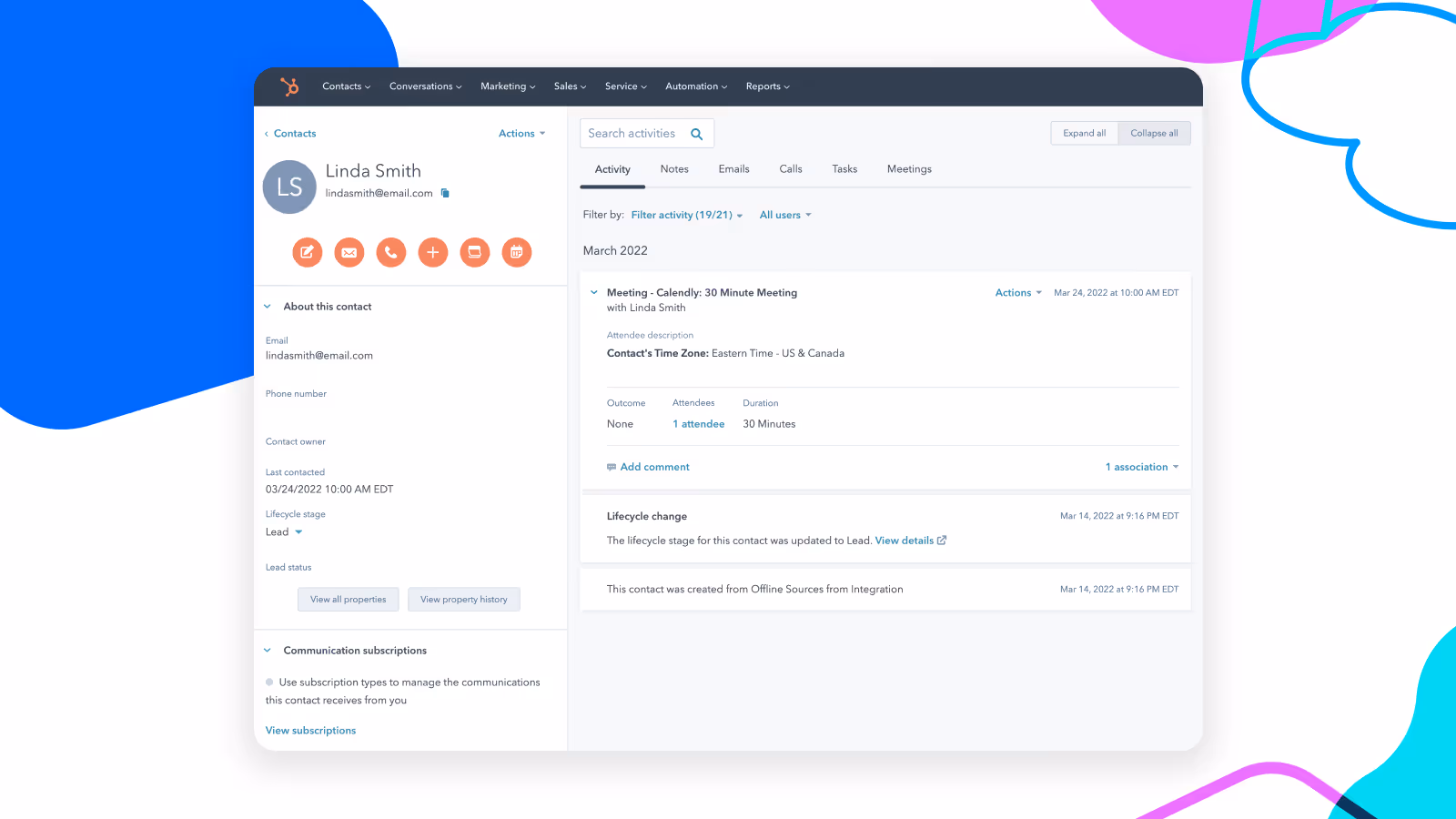This screenshot has height=819, width=1456.
Task: Open the View subscriptions link
Action: tap(310, 731)
